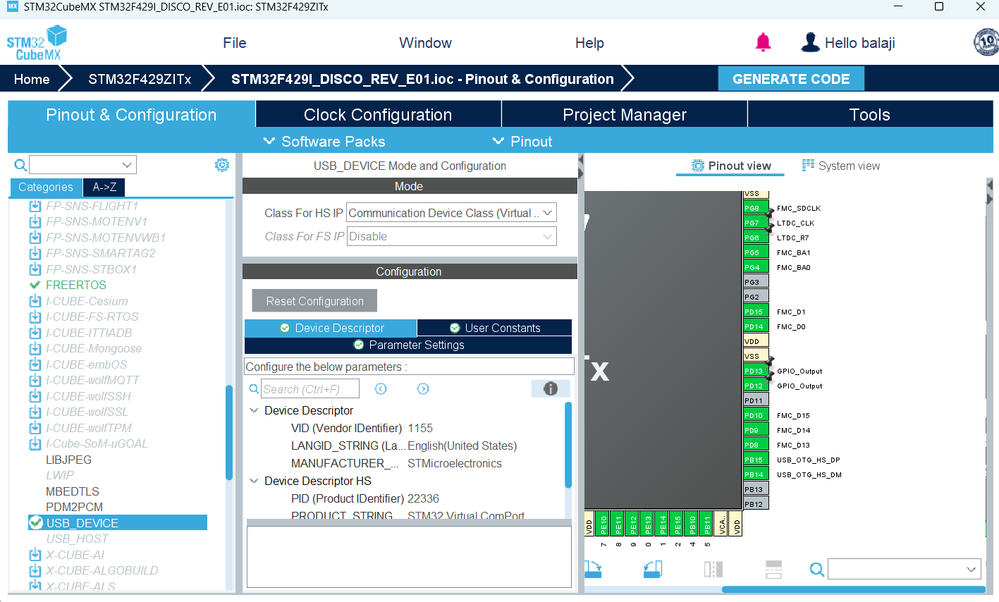Expand the Pinout dropdown menu
This screenshot has width=999, height=602.
(x=522, y=141)
